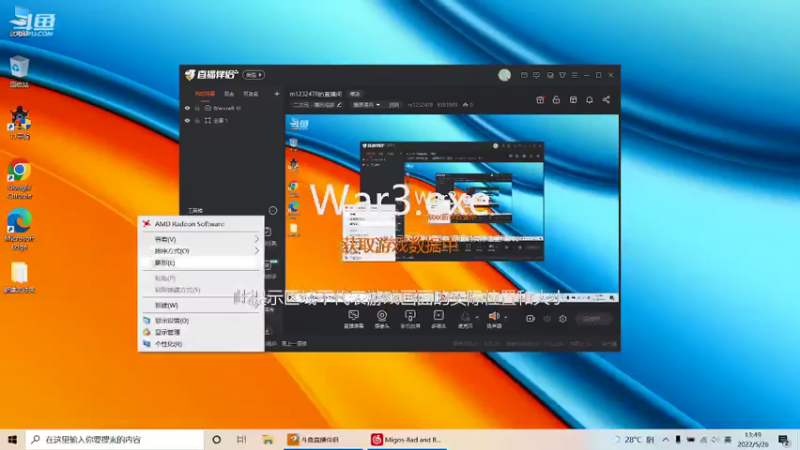Select 新建(W) in the context menu
The image size is (800, 450).
point(201,305)
